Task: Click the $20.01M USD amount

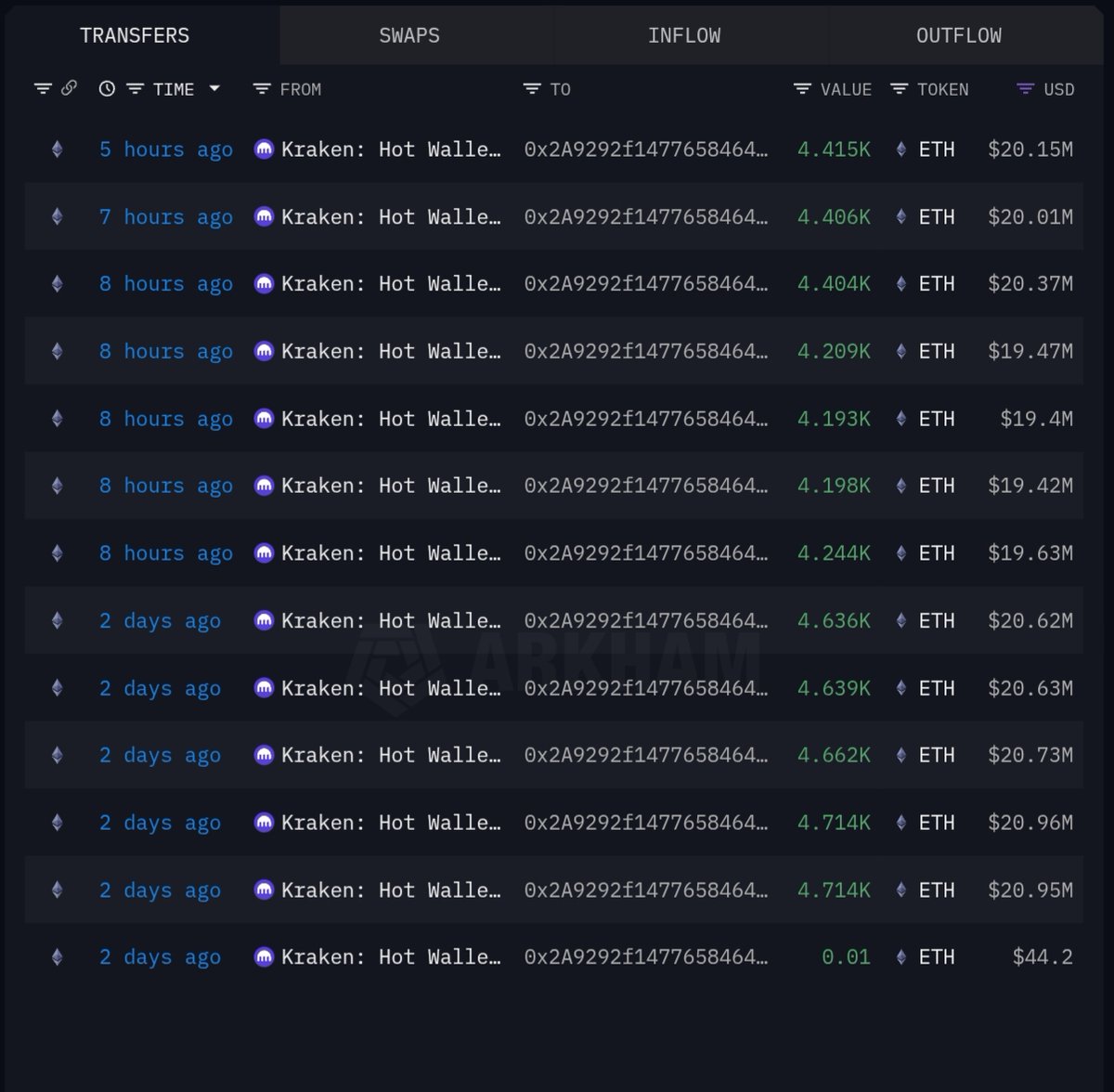Action: [x=1030, y=217]
